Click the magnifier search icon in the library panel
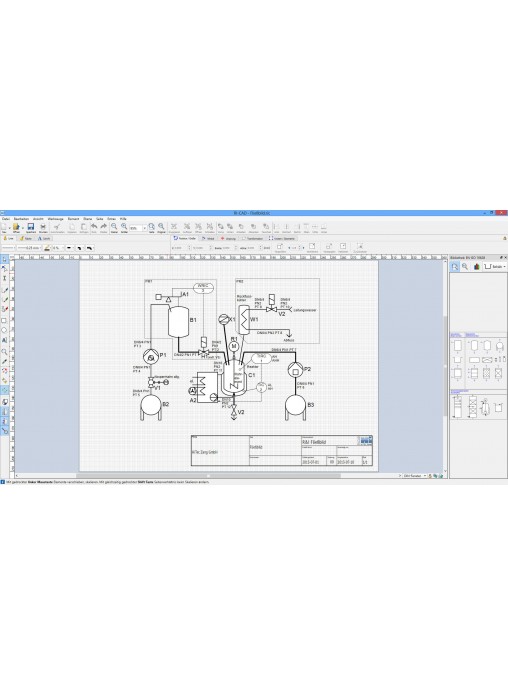 pos(465,266)
